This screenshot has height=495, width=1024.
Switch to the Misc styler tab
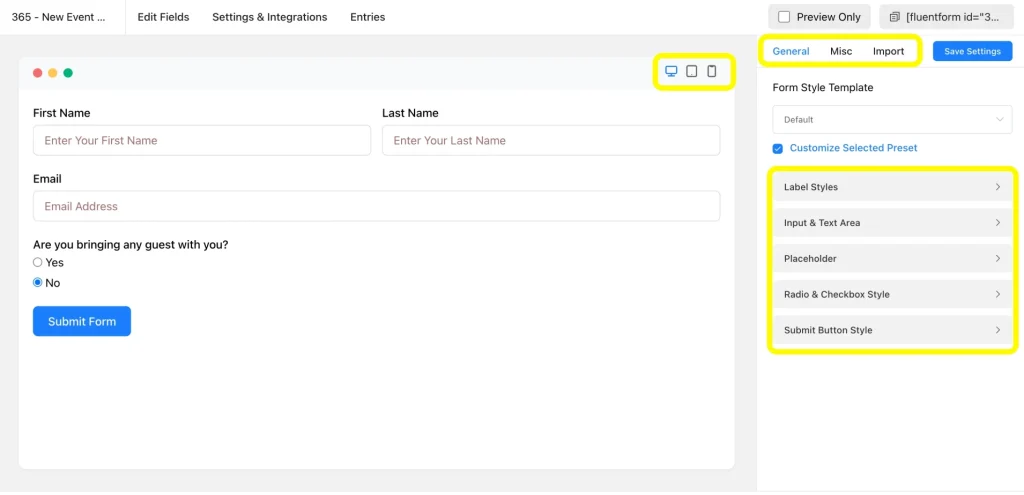click(841, 51)
